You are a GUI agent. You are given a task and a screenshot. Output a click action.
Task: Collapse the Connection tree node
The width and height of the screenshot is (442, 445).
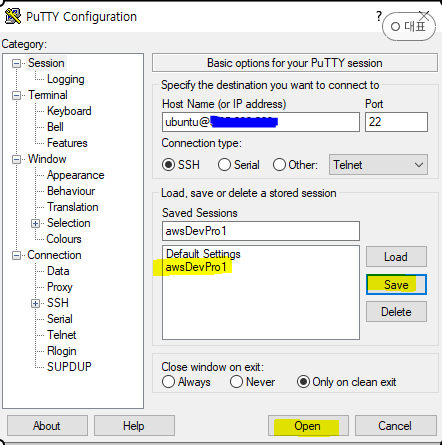click(16, 255)
